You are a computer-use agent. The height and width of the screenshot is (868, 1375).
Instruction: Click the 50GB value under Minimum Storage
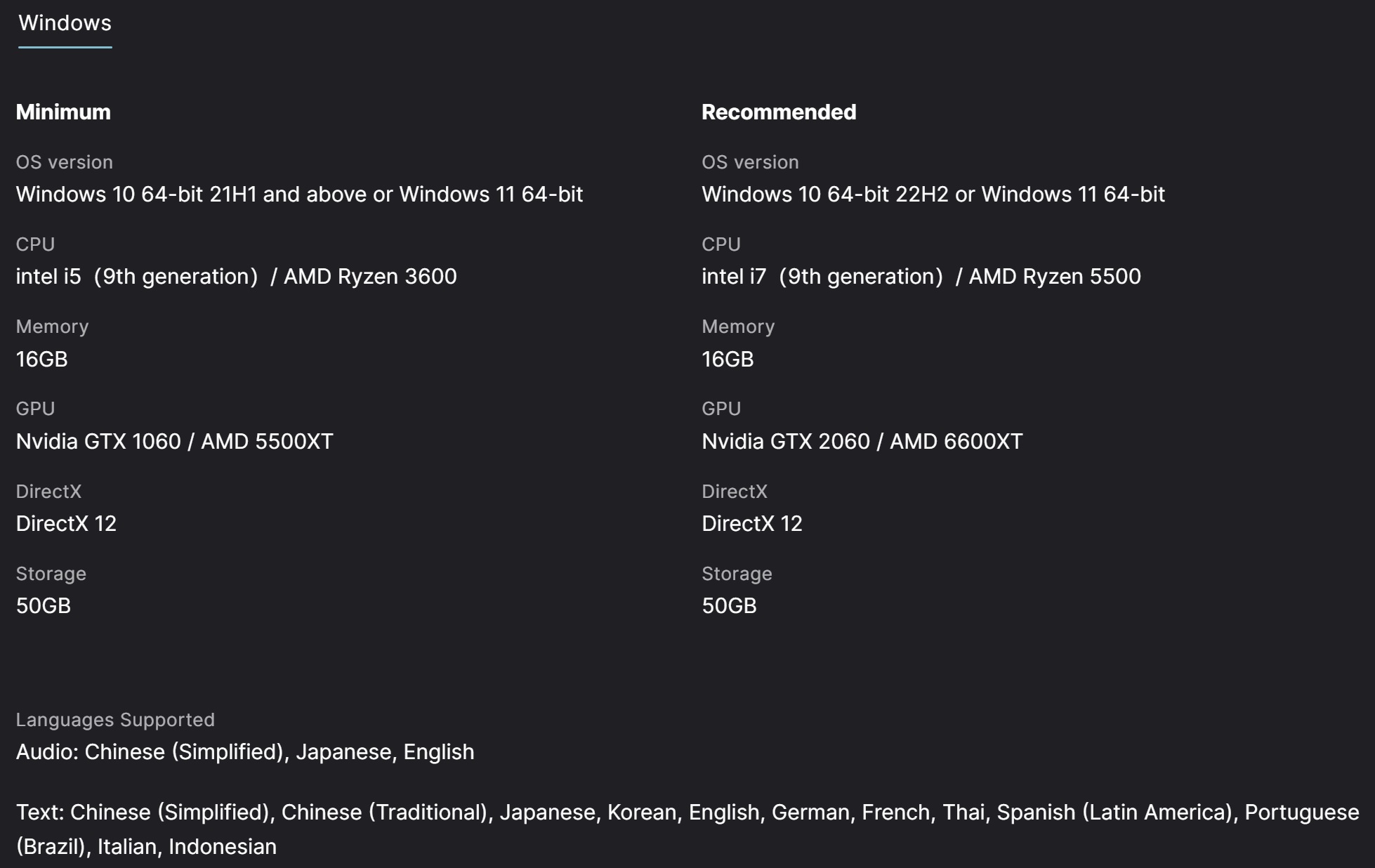[x=44, y=606]
